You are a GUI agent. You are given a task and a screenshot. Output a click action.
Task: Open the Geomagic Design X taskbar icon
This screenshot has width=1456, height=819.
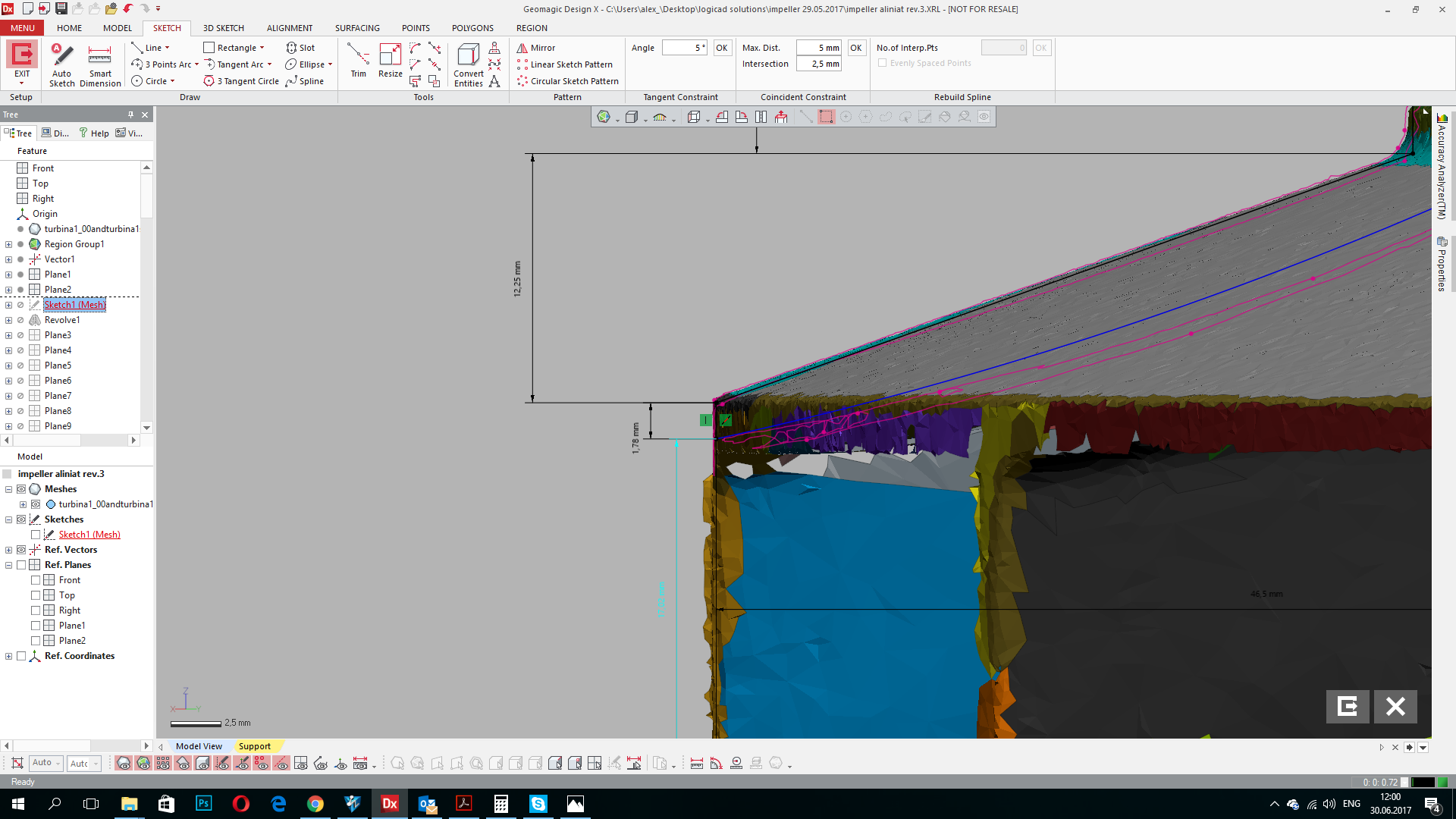390,804
